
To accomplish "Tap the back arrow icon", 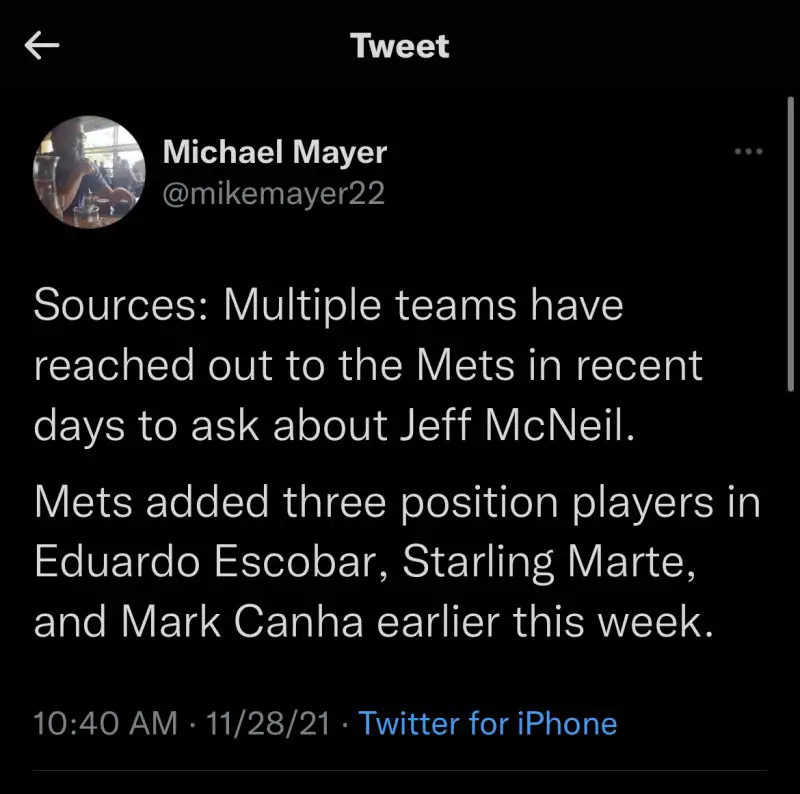I will [x=42, y=46].
